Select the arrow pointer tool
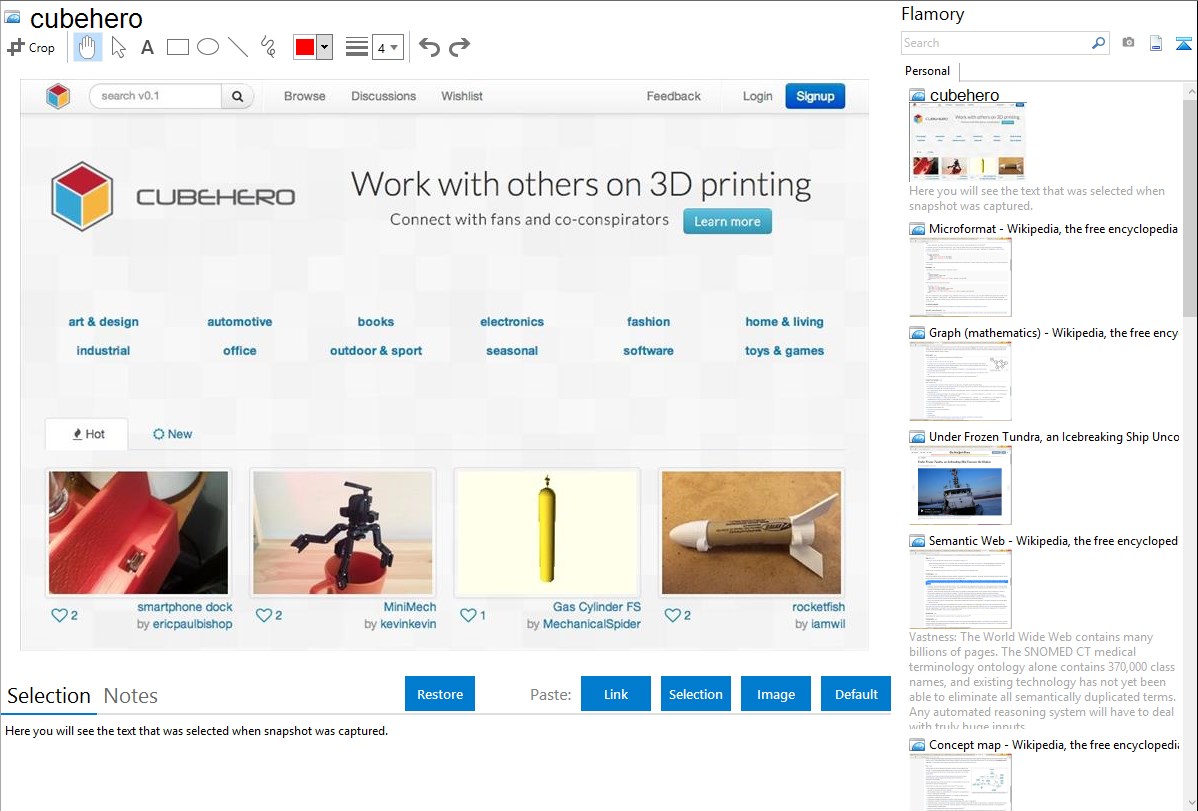This screenshot has width=1198, height=811. tap(118, 47)
